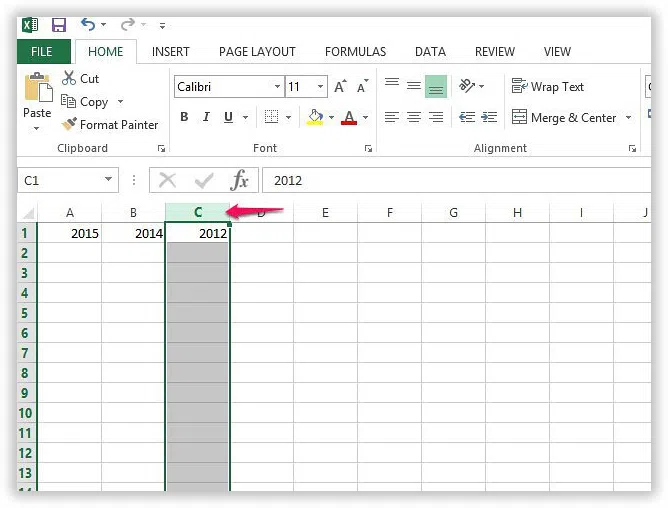Open the font size dropdown
The image size is (668, 508).
pyautogui.click(x=320, y=87)
